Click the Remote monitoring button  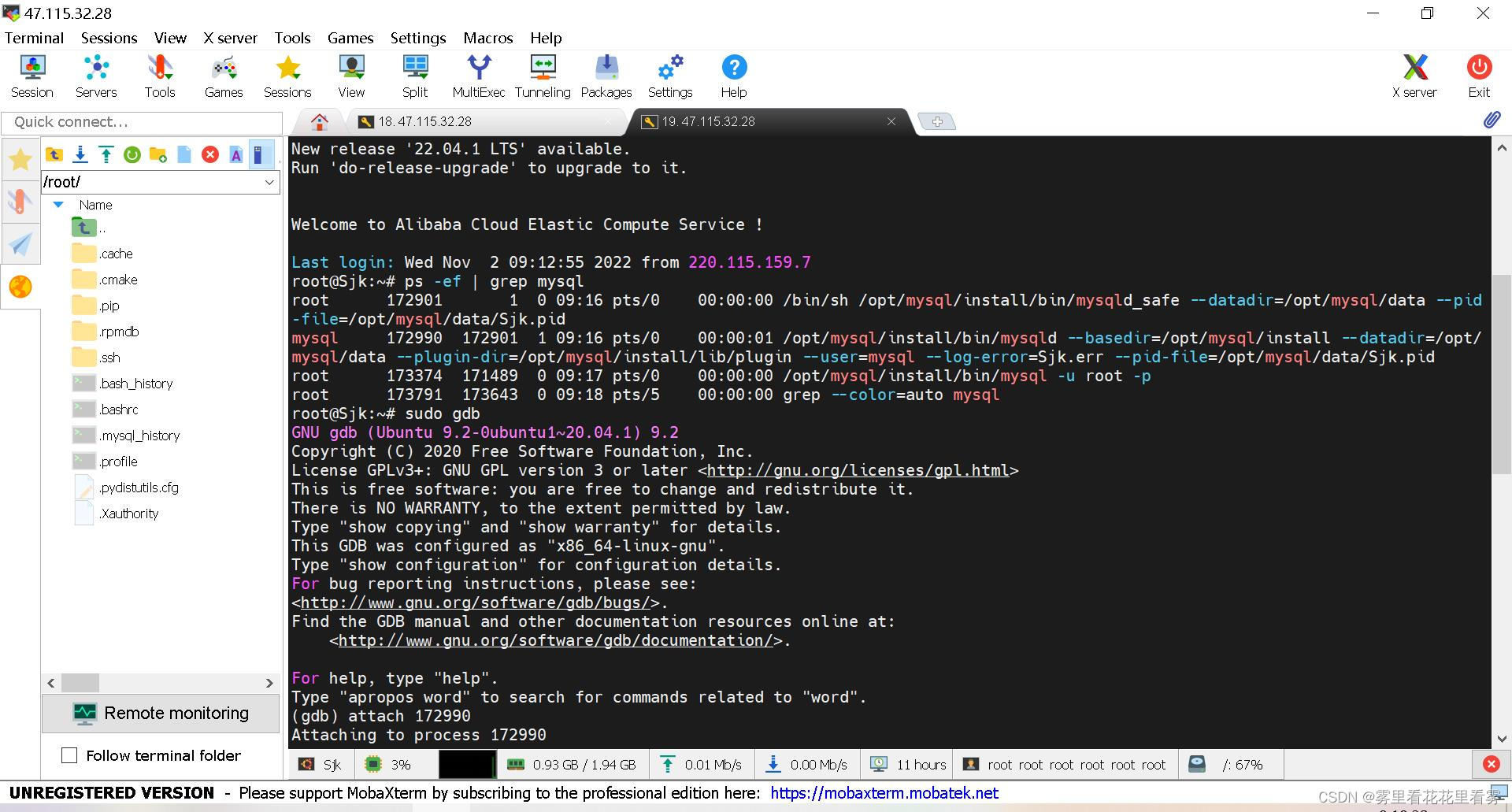coord(161,714)
